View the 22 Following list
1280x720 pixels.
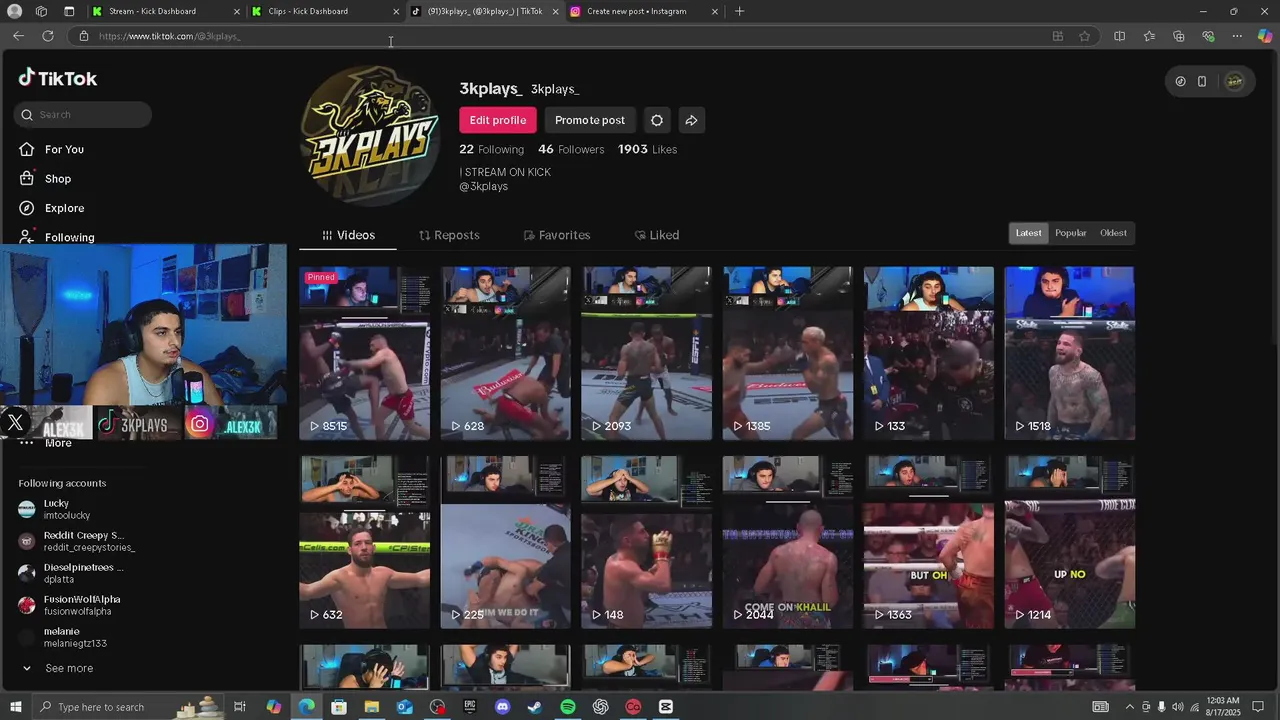pyautogui.click(x=491, y=149)
